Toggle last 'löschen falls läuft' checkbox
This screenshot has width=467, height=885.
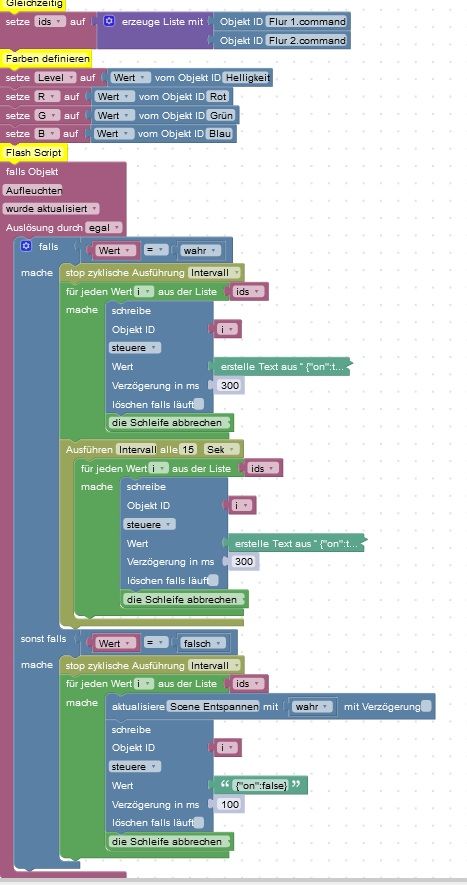[x=200, y=822]
